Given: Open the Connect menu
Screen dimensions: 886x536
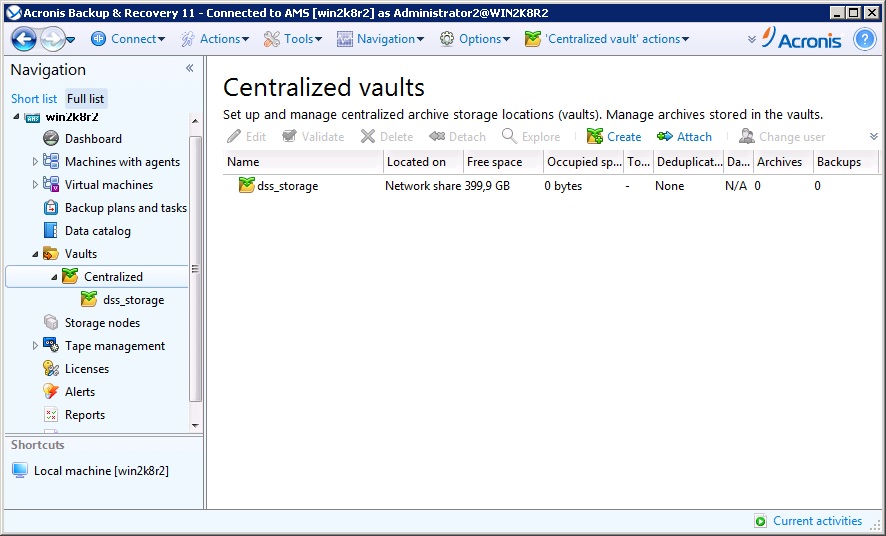Looking at the screenshot, I should click(128, 39).
